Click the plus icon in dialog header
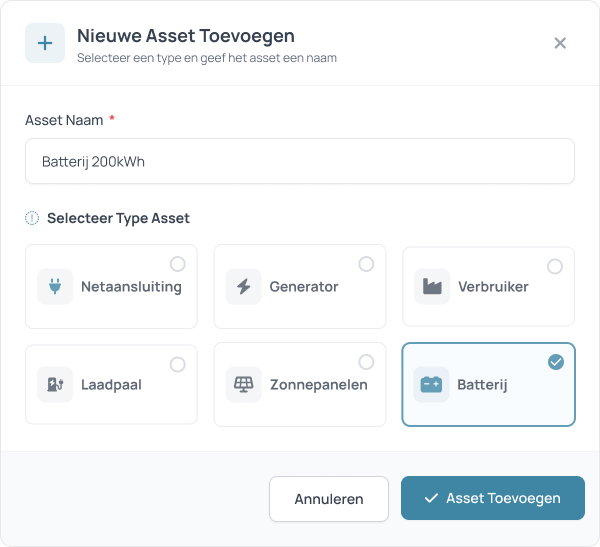This screenshot has height=547, width=600. point(45,43)
